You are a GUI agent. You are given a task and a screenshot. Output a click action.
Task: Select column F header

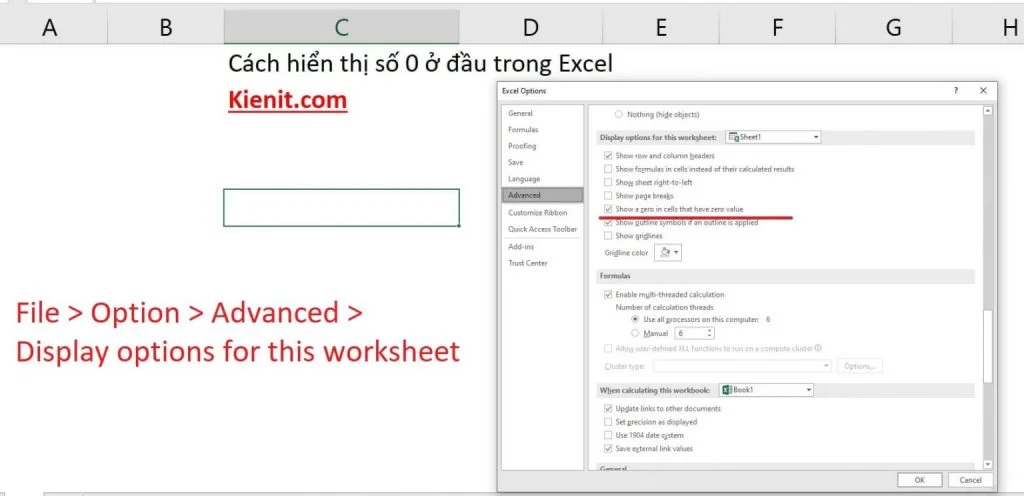[777, 27]
